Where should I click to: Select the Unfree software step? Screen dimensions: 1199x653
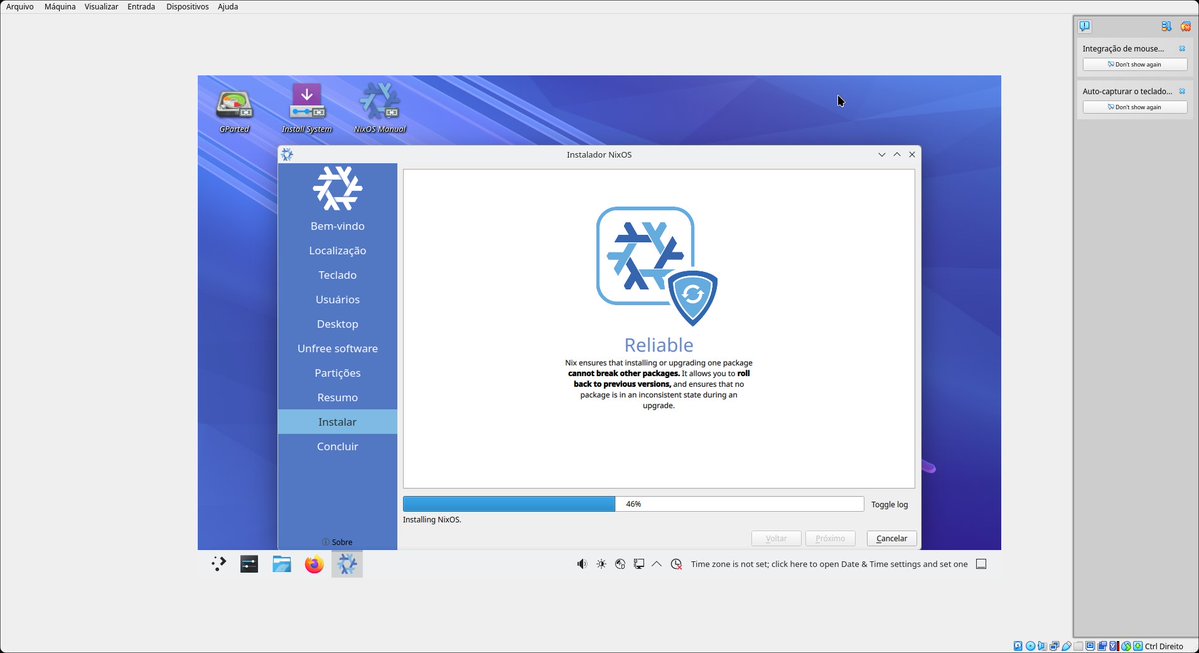click(x=337, y=349)
